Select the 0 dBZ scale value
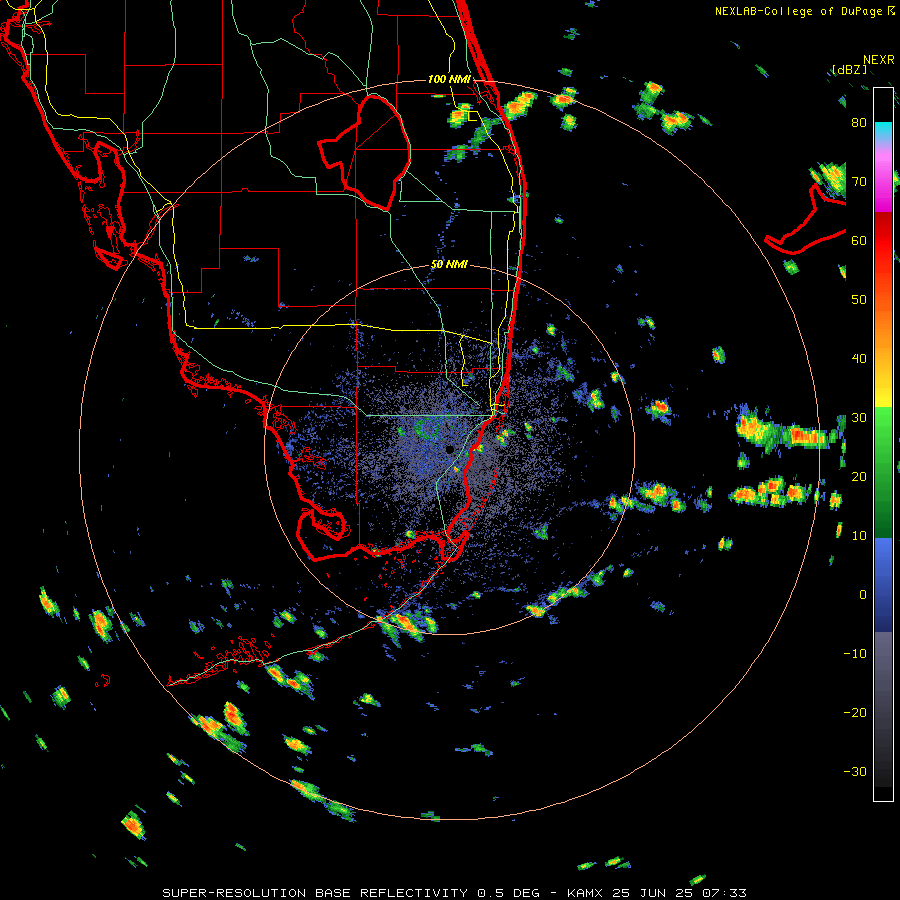 click(x=863, y=595)
